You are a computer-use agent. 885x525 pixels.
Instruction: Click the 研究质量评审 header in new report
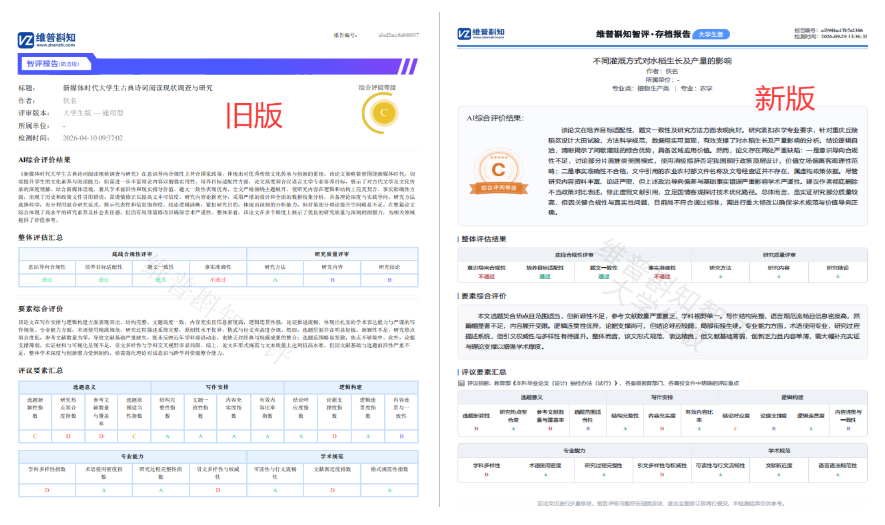779,255
